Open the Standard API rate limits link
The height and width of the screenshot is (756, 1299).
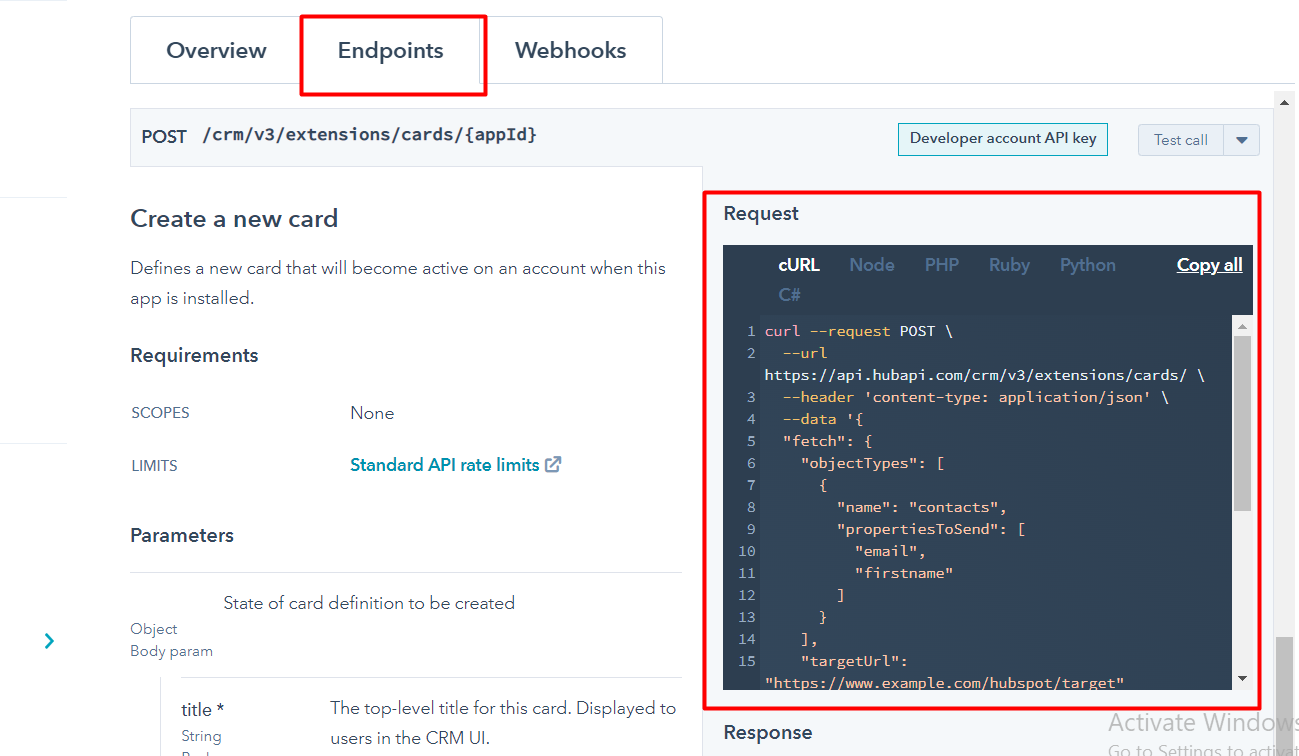pyautogui.click(x=444, y=464)
